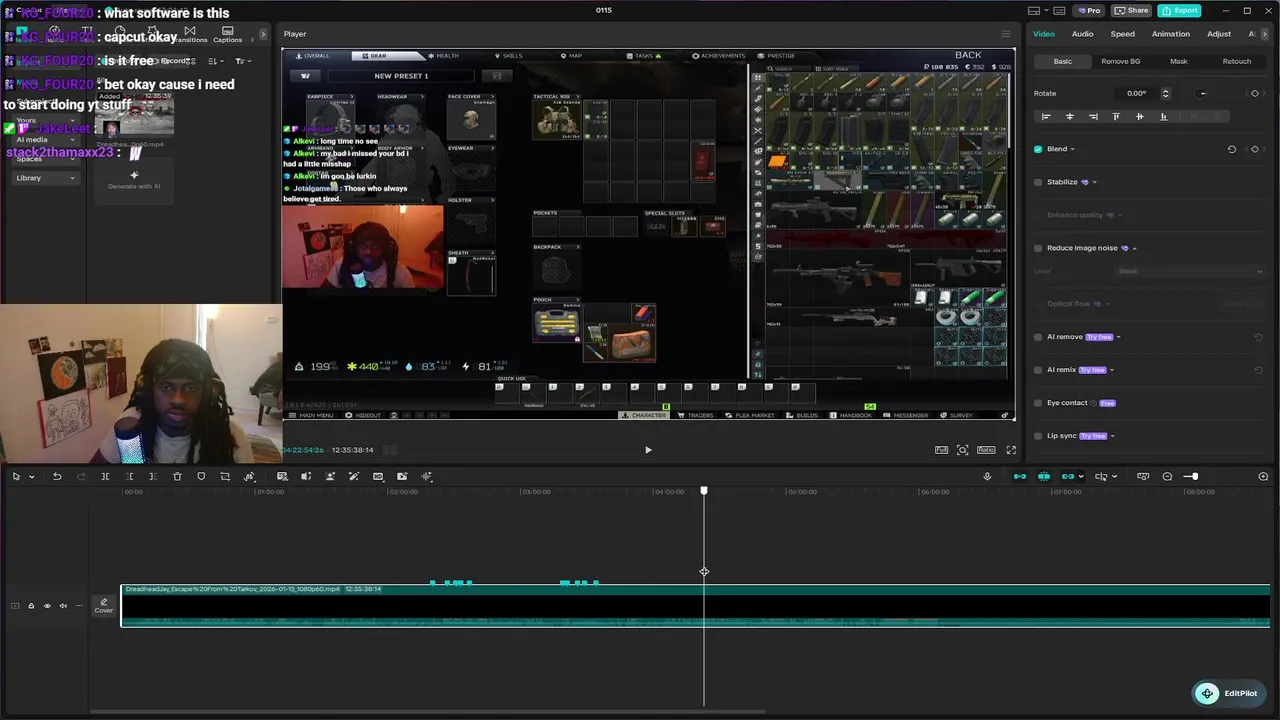Expand the AI remix options arrow
1280x720 pixels.
tap(1112, 370)
